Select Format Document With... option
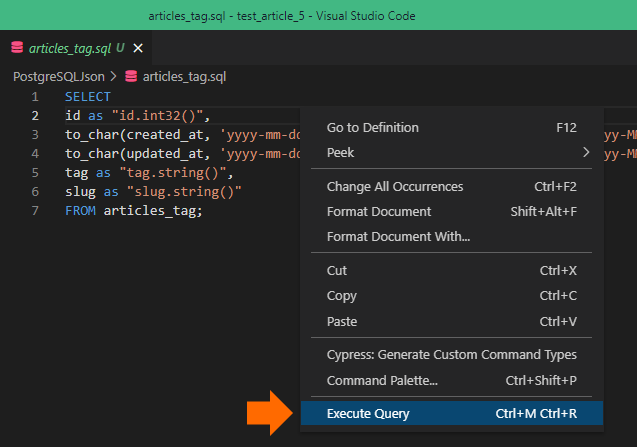This screenshot has height=447, width=637. [452, 237]
